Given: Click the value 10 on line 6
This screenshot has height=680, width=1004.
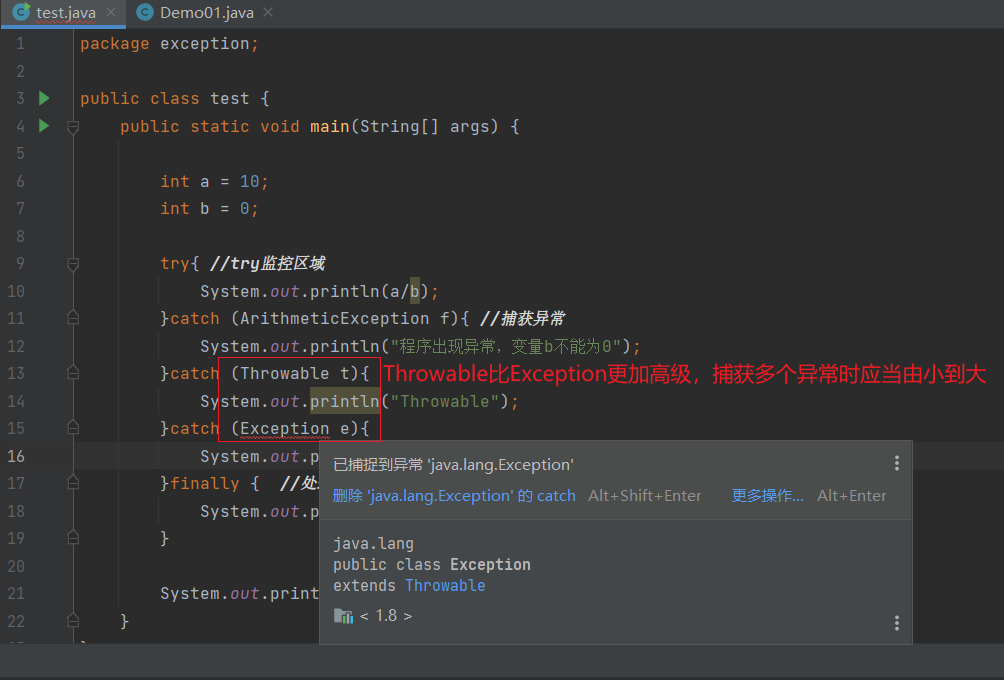Looking at the screenshot, I should point(249,181).
